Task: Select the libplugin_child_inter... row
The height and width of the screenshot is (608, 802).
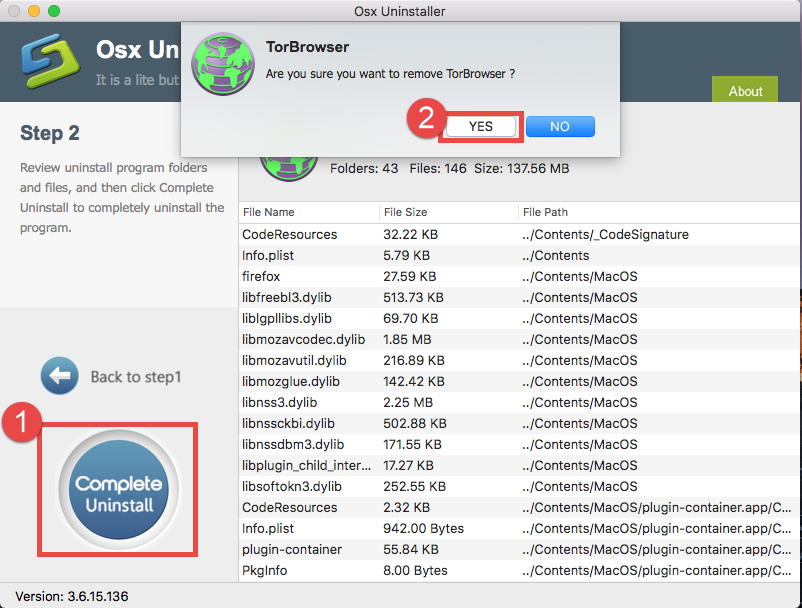Action: pos(519,465)
